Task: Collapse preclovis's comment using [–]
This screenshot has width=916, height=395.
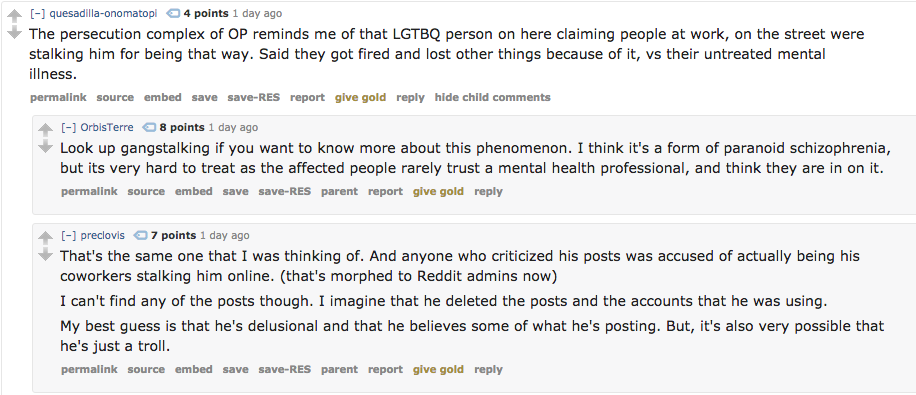Action: coord(68,235)
